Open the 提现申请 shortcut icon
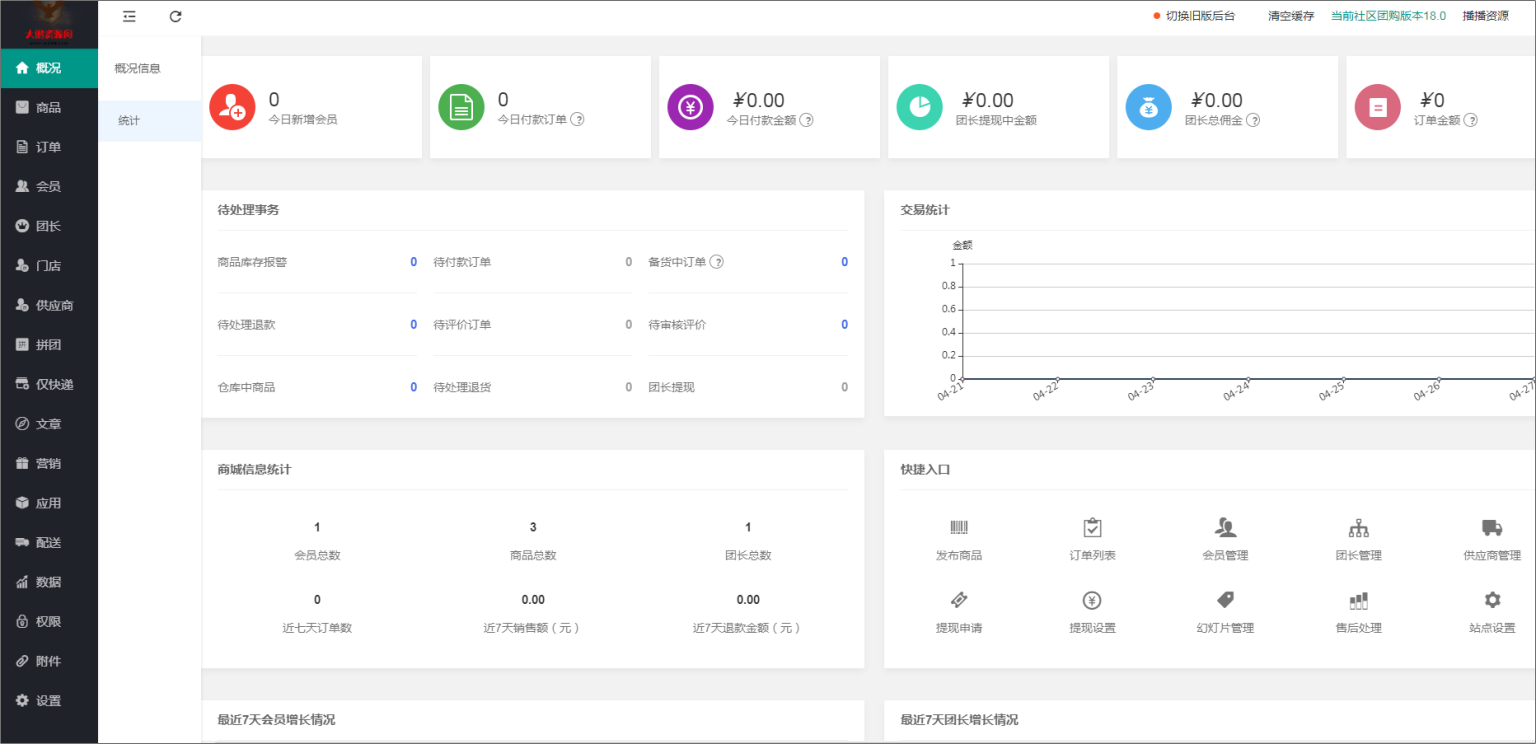The height and width of the screenshot is (744, 1536). [x=959, y=600]
